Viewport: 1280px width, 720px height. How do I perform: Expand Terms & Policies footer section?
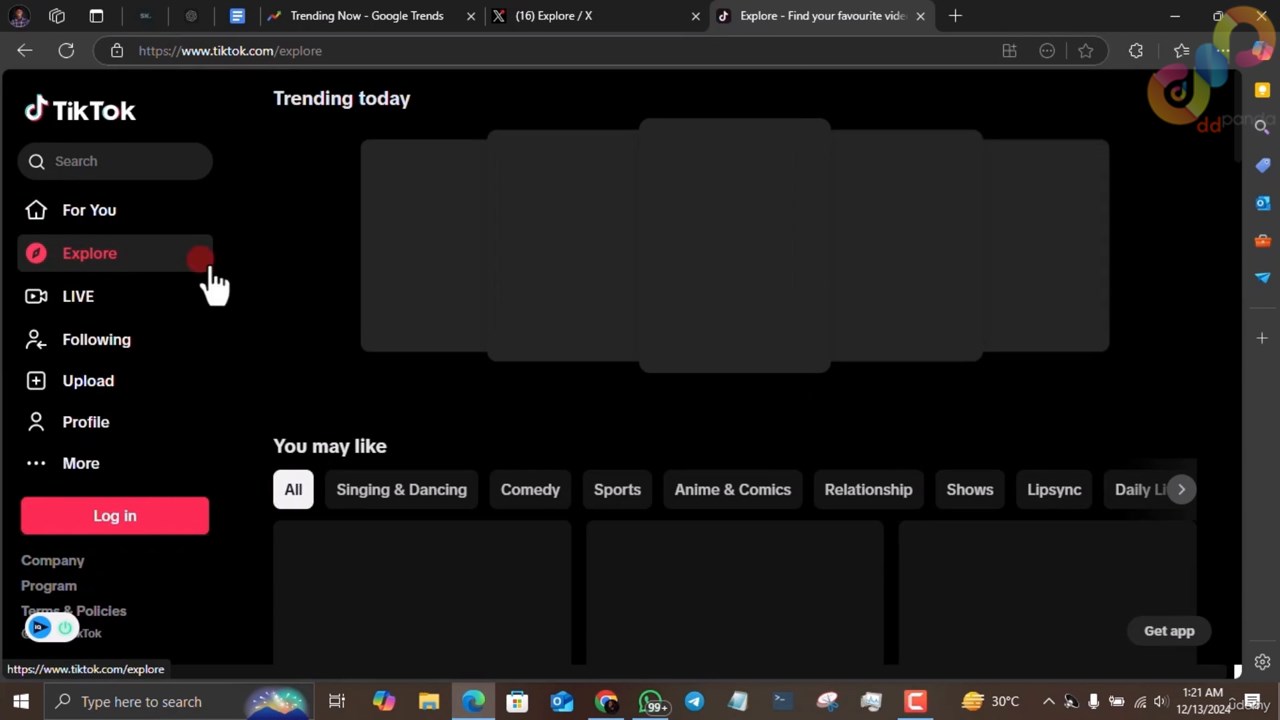point(74,611)
